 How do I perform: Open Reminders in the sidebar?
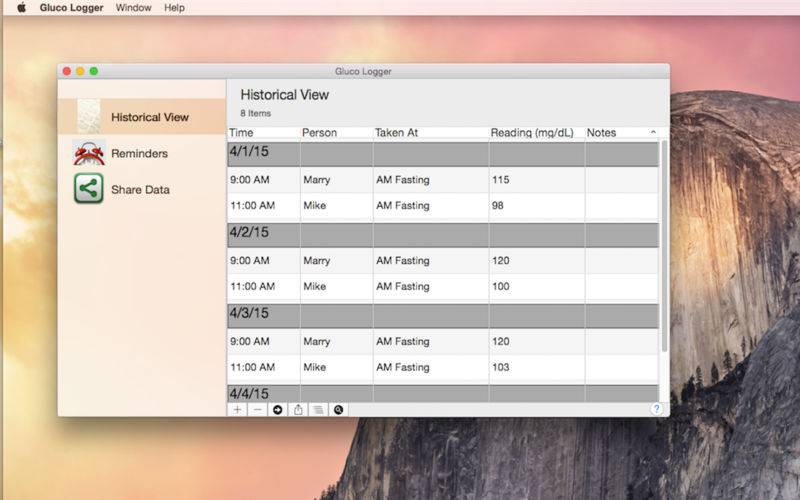[x=142, y=153]
